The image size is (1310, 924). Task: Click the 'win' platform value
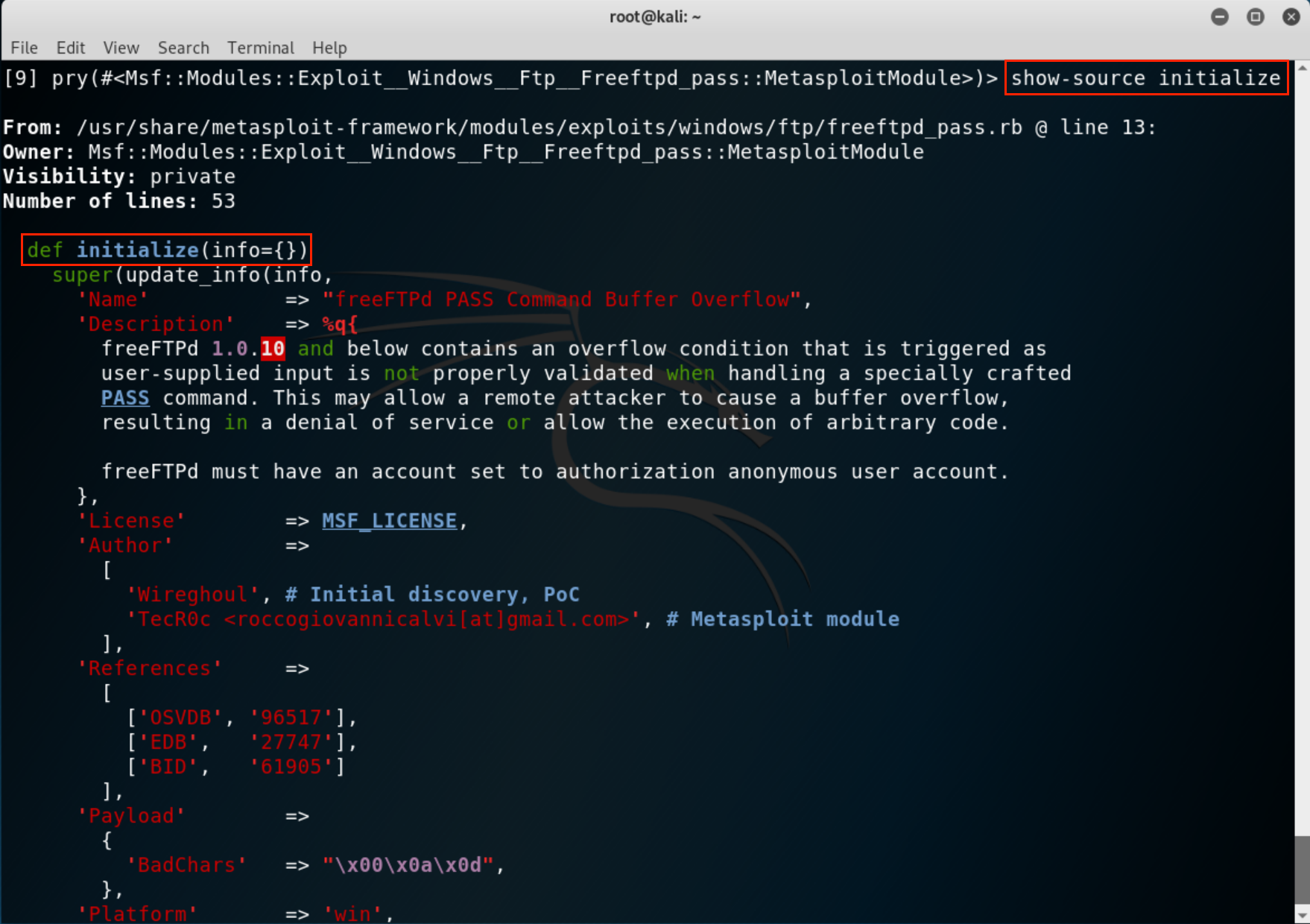point(352,913)
